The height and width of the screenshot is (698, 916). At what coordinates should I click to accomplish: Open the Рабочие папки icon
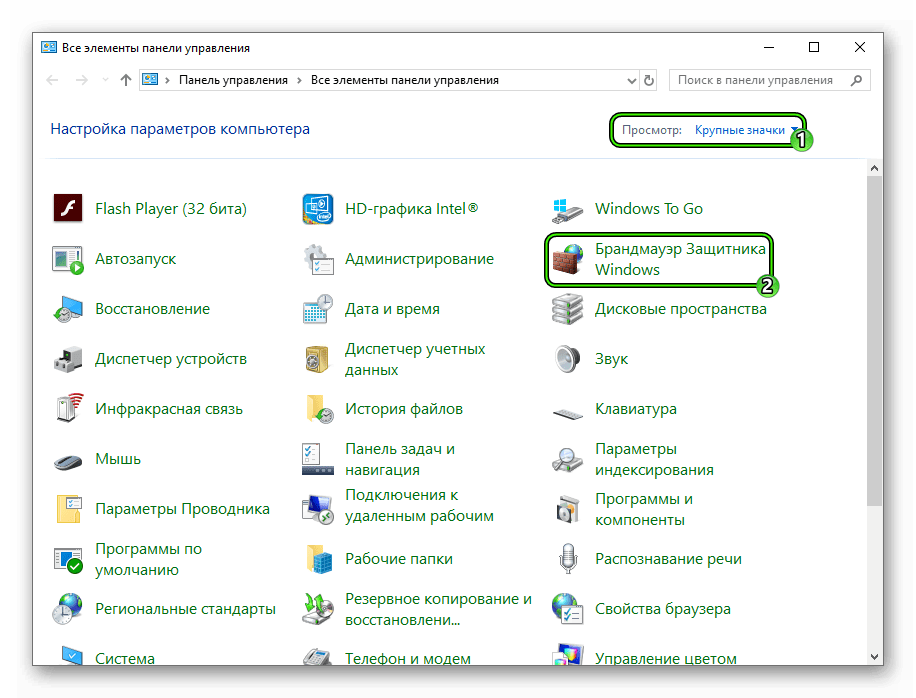click(319, 559)
